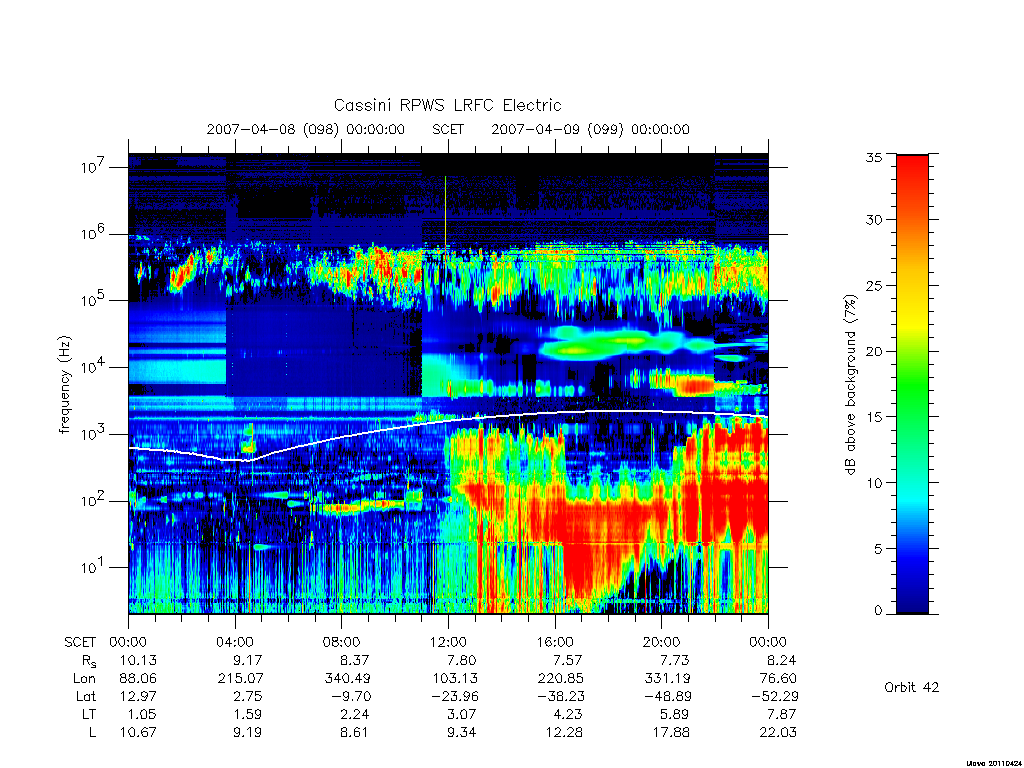The height and width of the screenshot is (768, 1024).
Task: Click the Rs value '8.37'
Action: tap(353, 660)
